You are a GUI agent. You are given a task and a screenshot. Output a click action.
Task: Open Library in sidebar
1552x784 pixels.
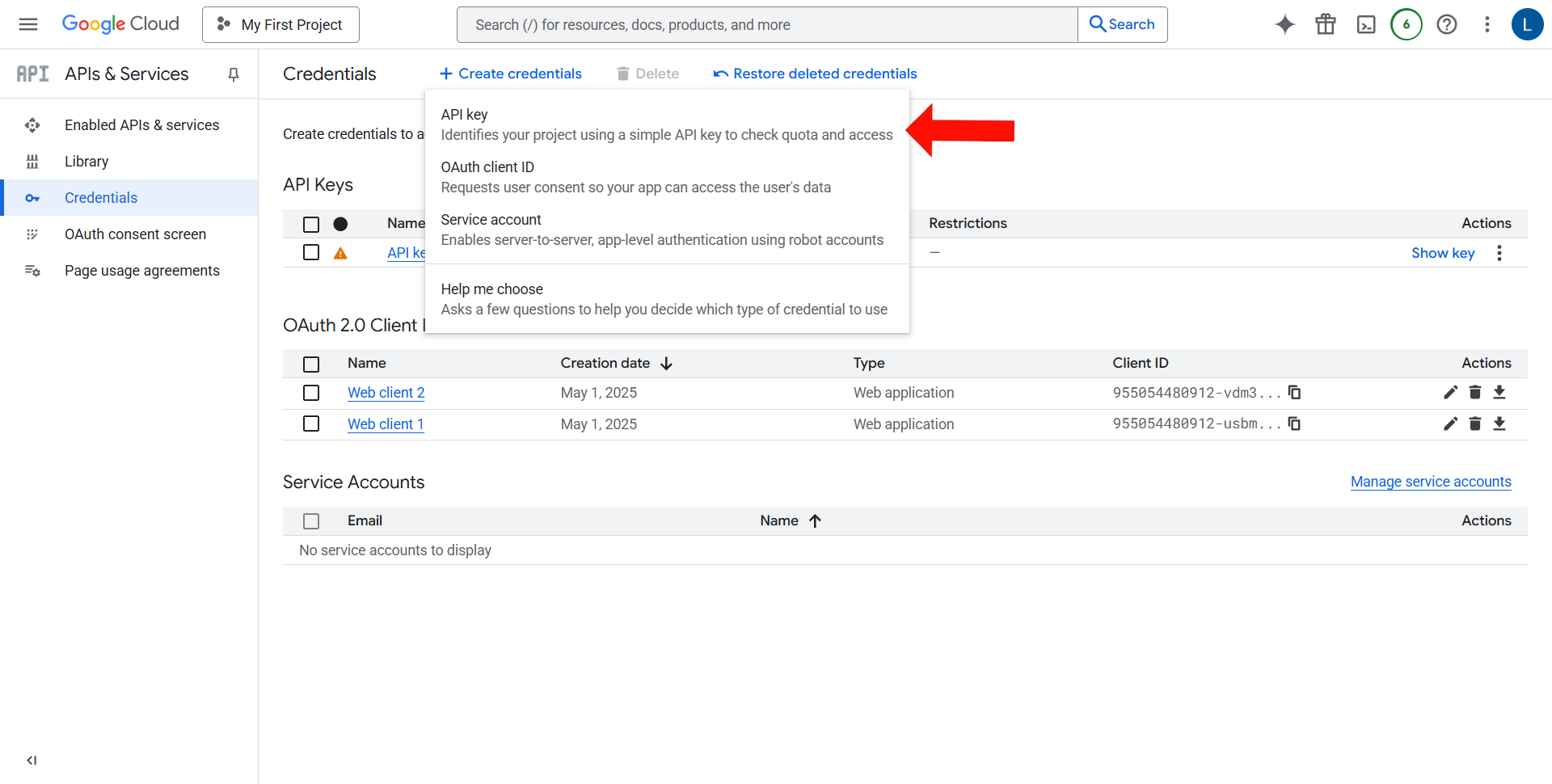click(x=129, y=162)
